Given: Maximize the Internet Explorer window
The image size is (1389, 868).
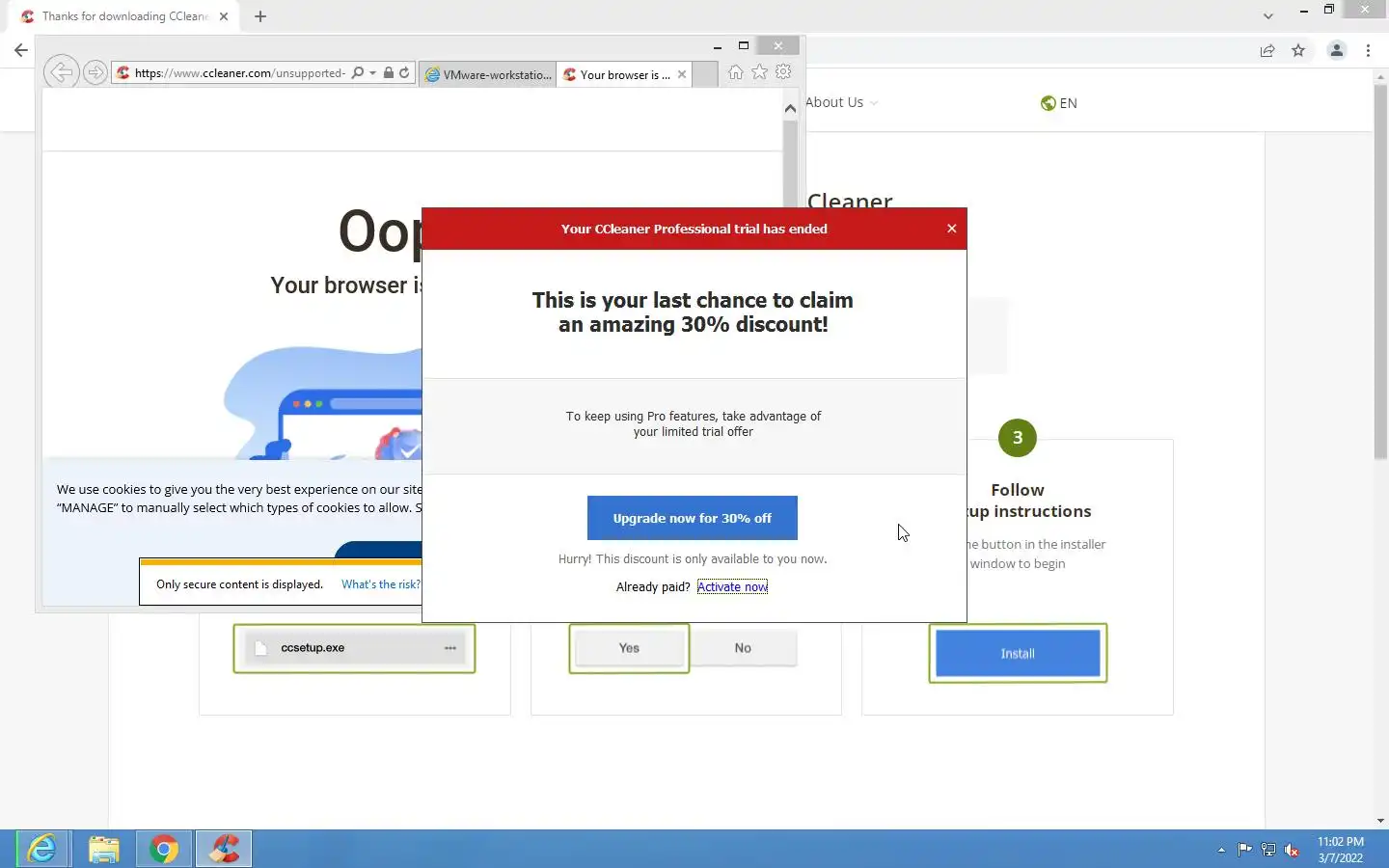Looking at the screenshot, I should point(743,45).
